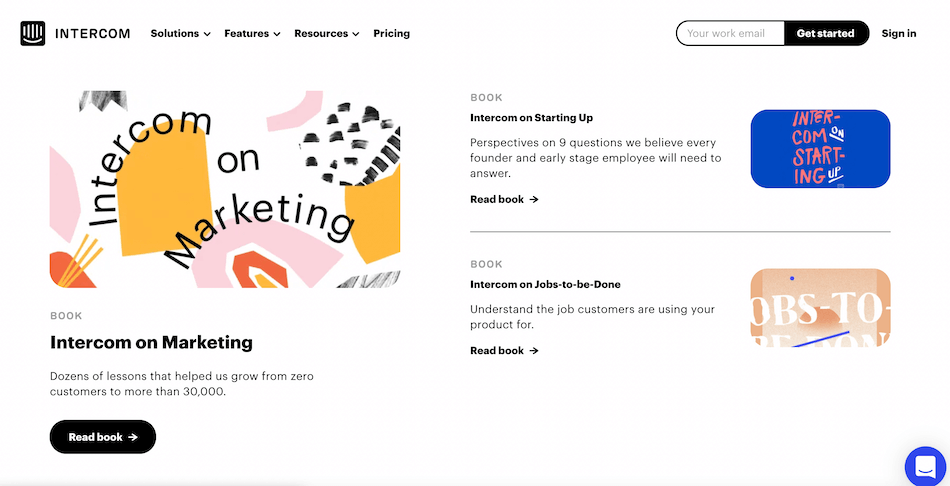Click the Intercom on Marketing heading
The height and width of the screenshot is (486, 950).
(151, 342)
